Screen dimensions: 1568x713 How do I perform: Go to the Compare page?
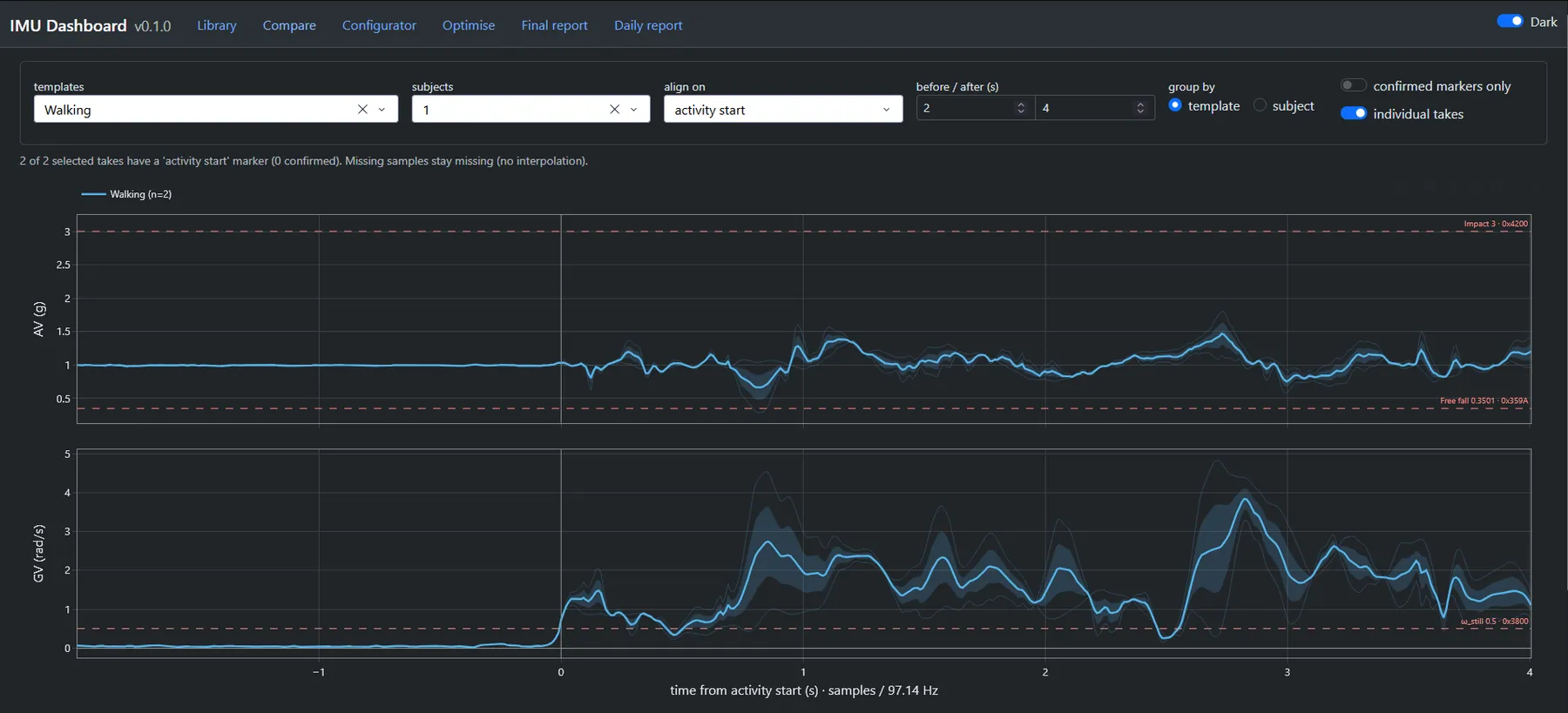(x=289, y=25)
